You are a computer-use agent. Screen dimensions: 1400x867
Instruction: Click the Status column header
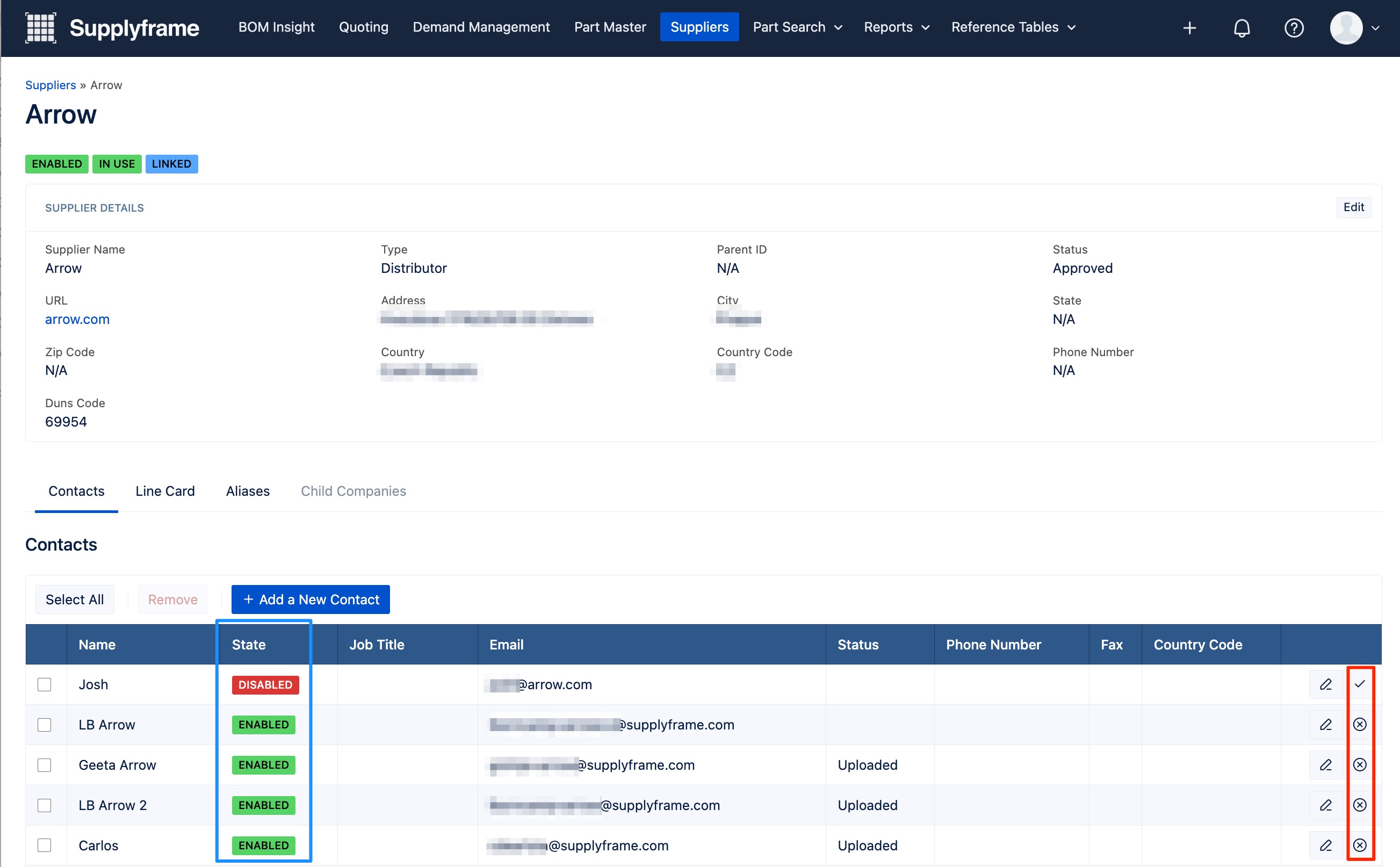857,645
